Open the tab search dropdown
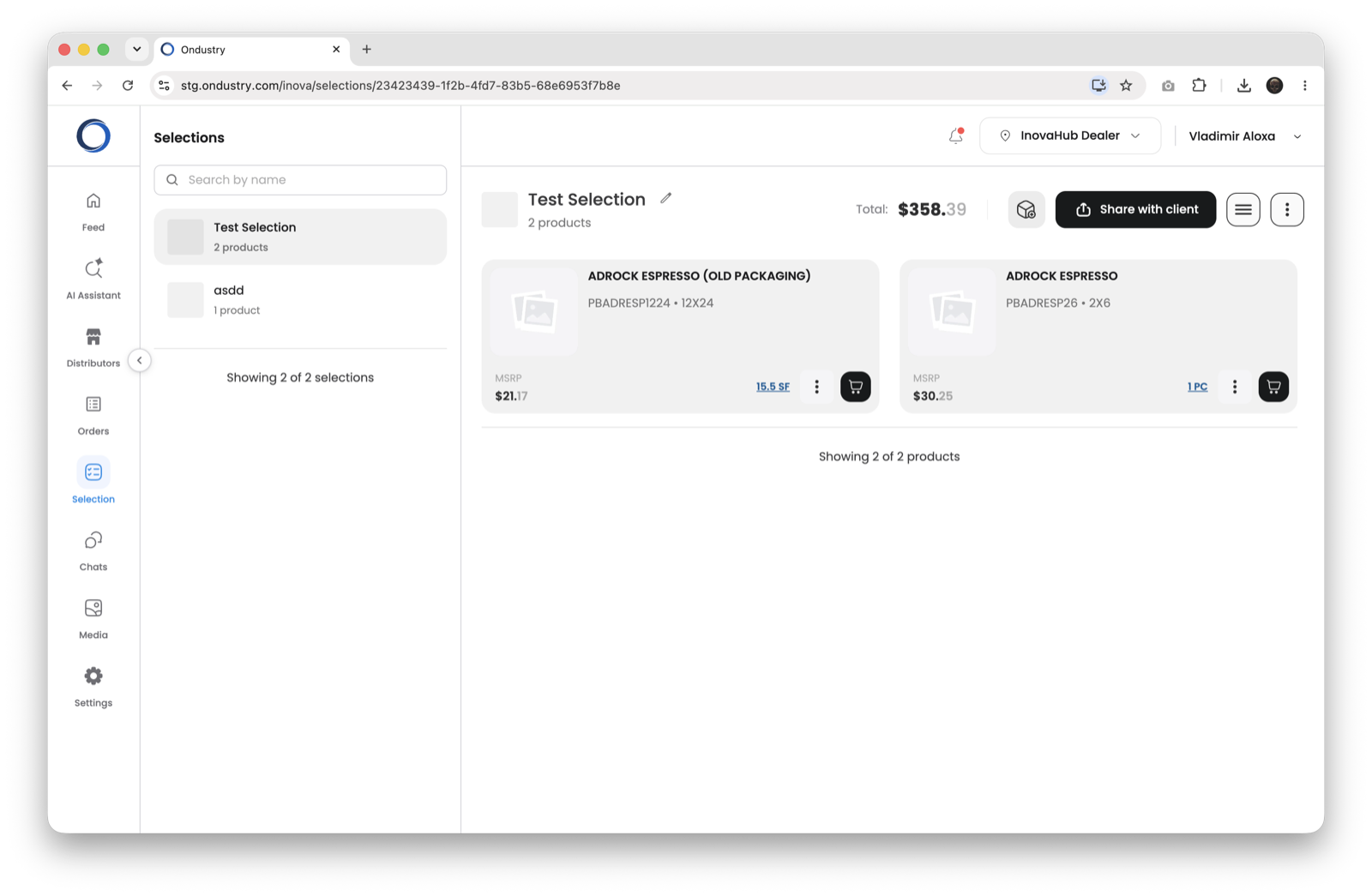Image resolution: width=1372 pixels, height=896 pixels. (137, 50)
